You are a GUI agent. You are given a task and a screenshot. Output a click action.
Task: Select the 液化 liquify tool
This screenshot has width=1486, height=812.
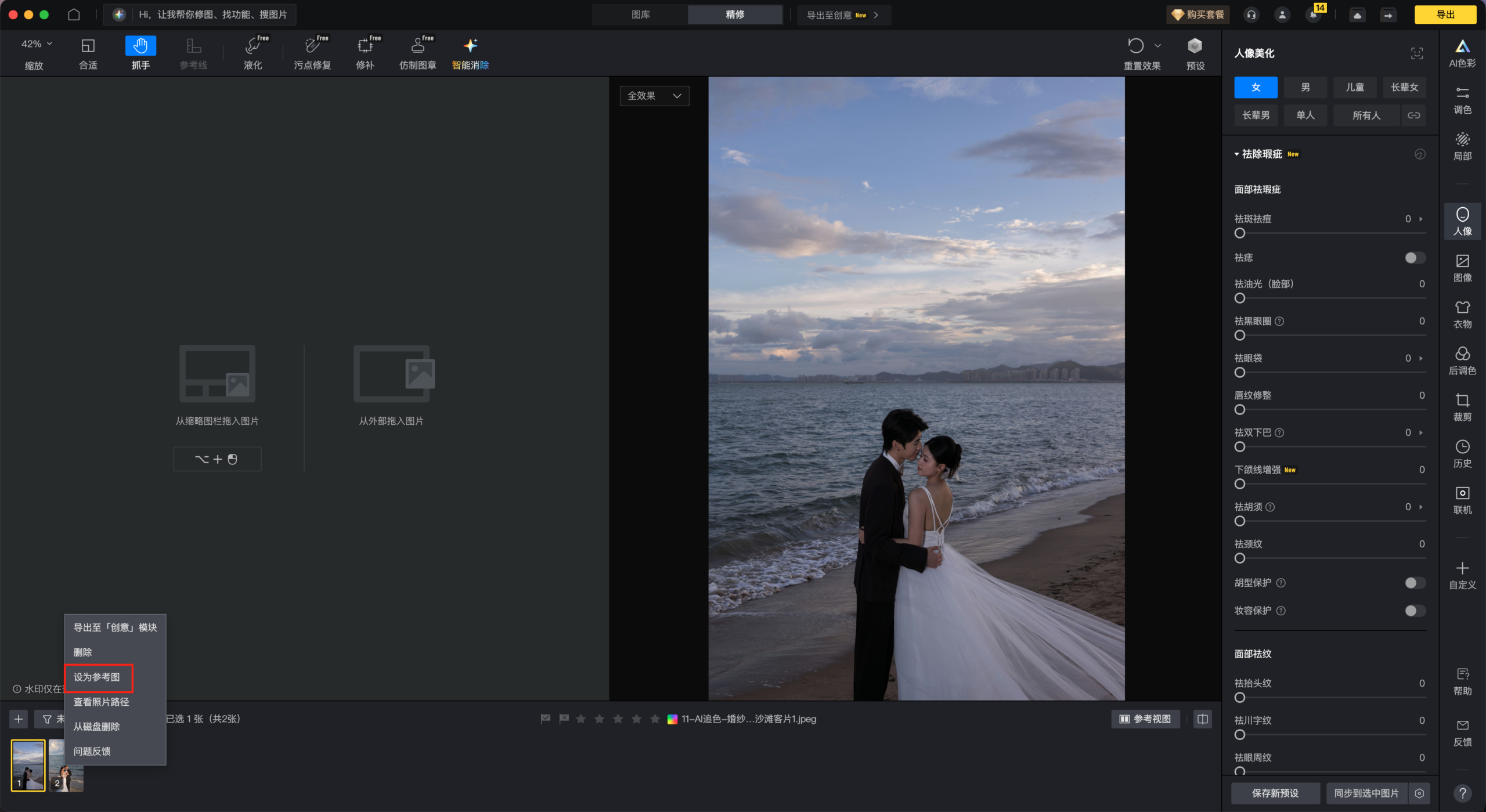(253, 52)
